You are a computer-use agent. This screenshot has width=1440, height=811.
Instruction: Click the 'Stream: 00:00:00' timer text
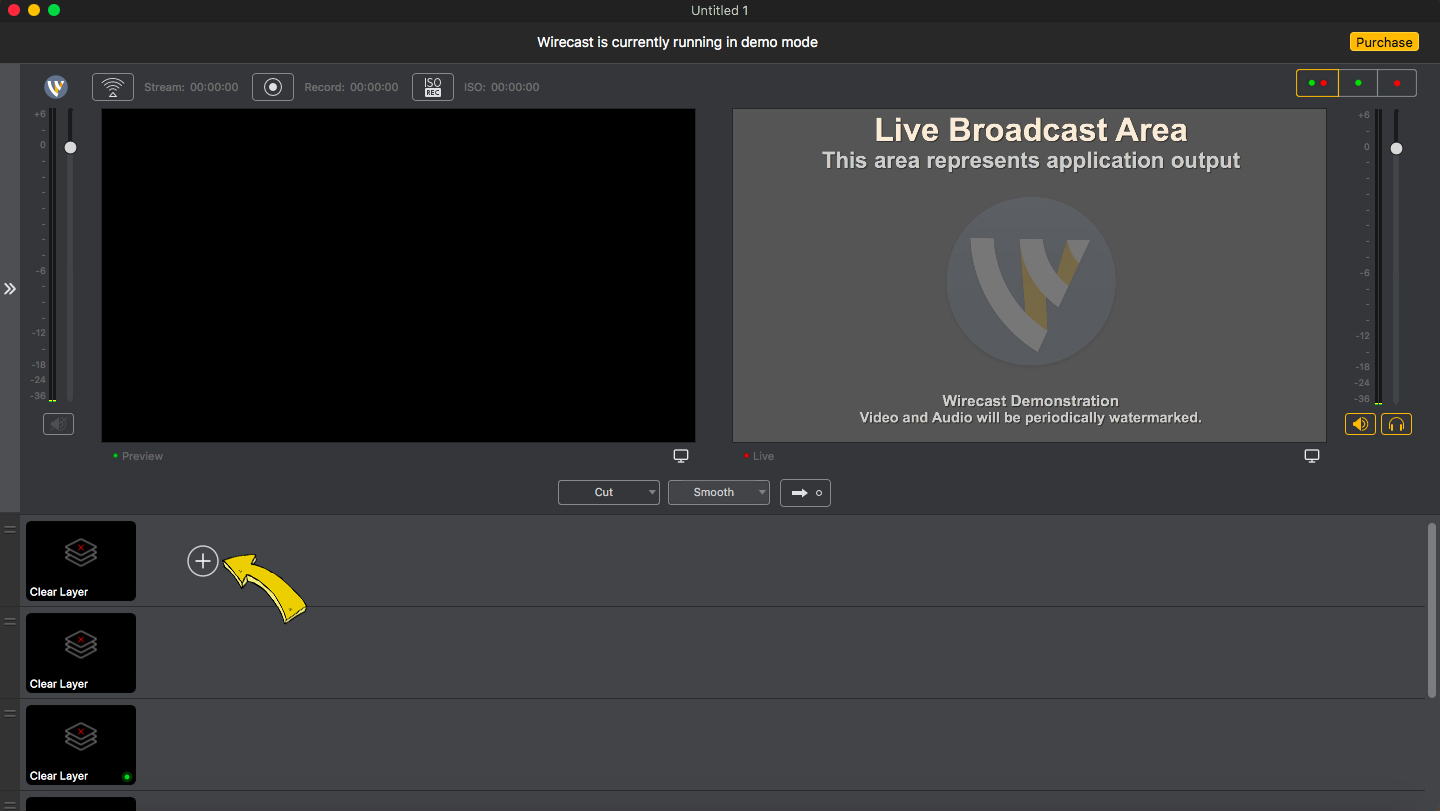click(191, 87)
